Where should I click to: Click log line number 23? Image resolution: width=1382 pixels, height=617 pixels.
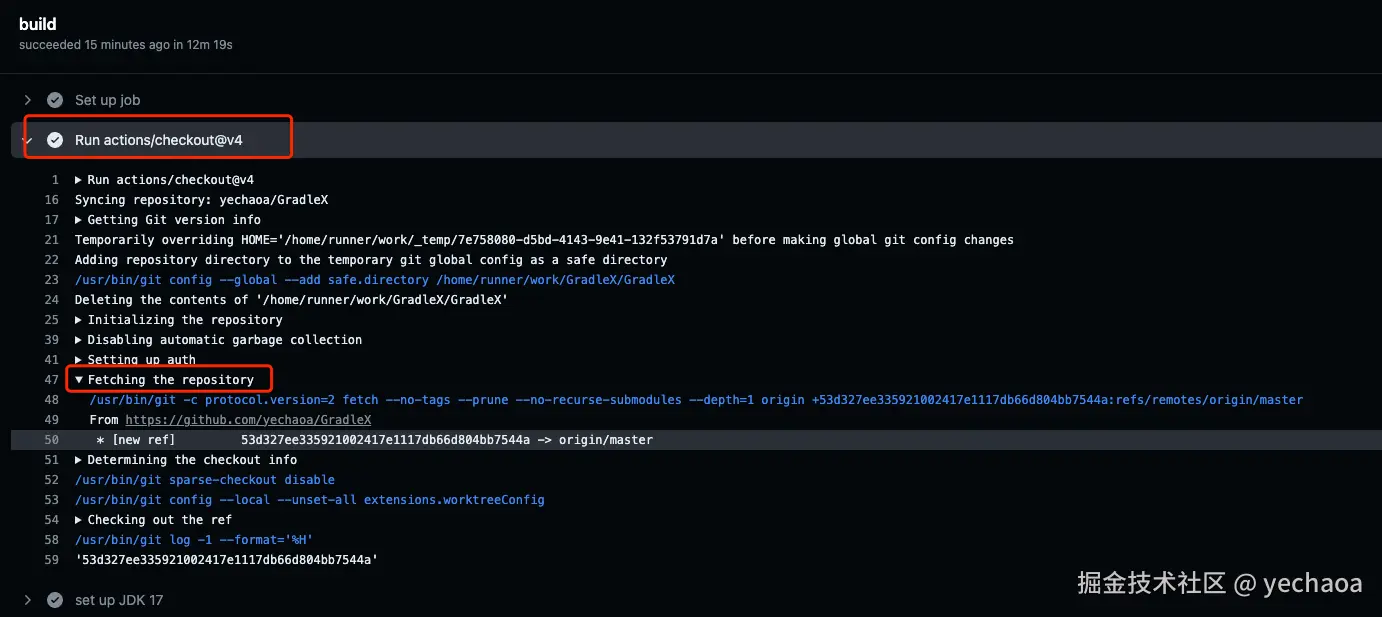tap(51, 280)
